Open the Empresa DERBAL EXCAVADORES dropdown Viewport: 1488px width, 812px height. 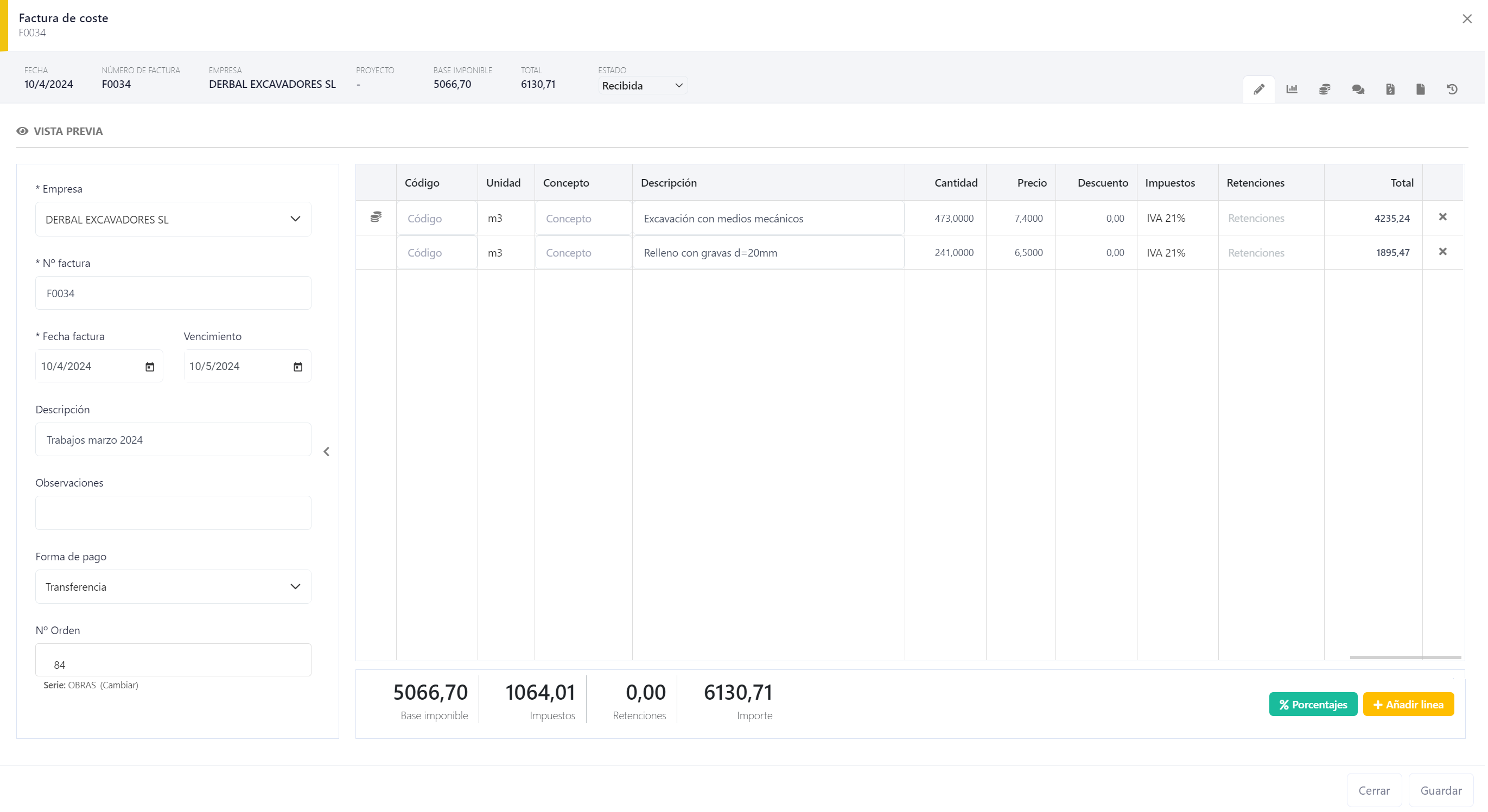[173, 220]
